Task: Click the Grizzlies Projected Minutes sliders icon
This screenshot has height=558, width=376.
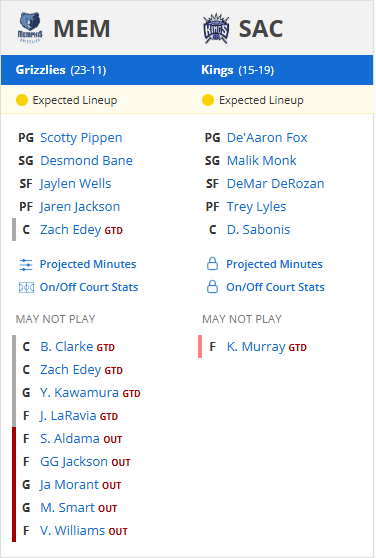Action: point(26,264)
